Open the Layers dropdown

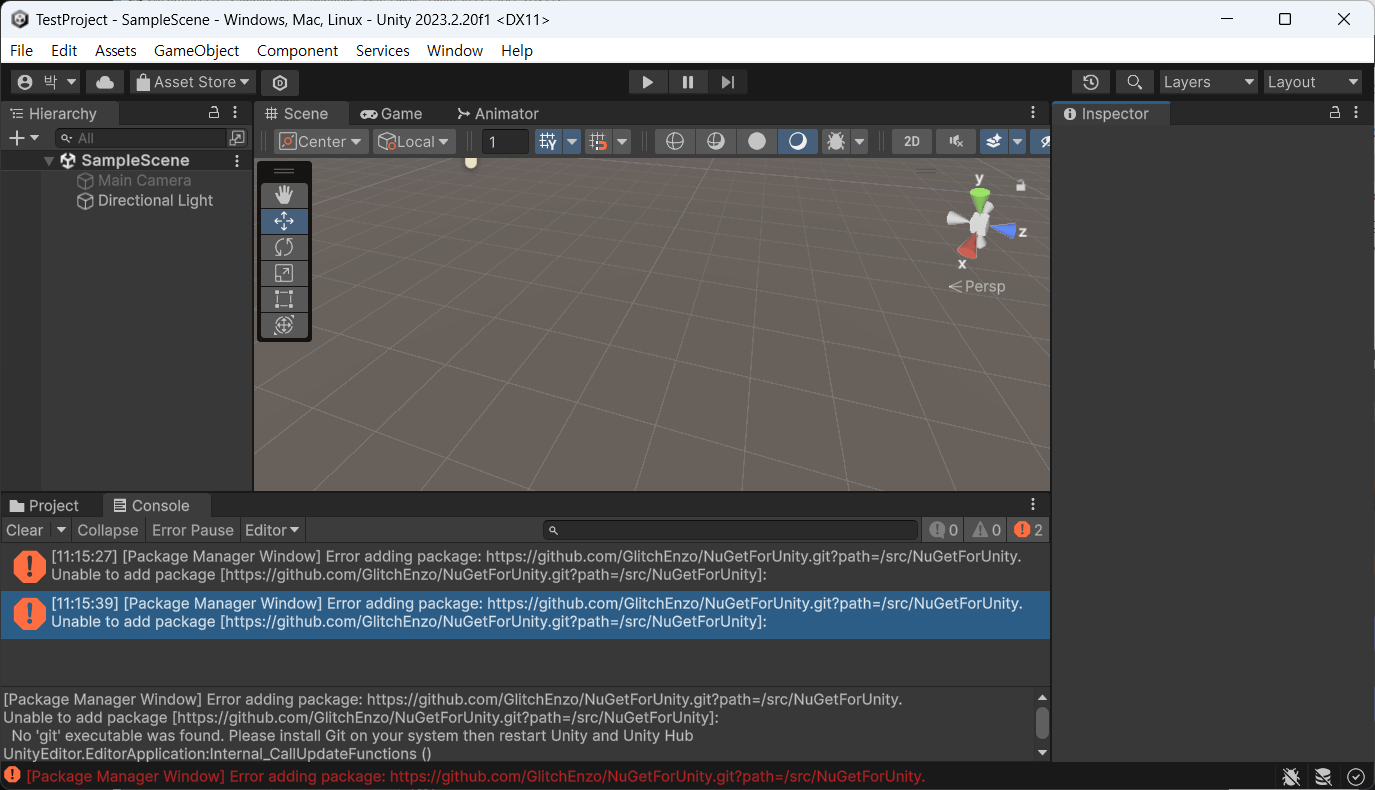pyautogui.click(x=1208, y=82)
